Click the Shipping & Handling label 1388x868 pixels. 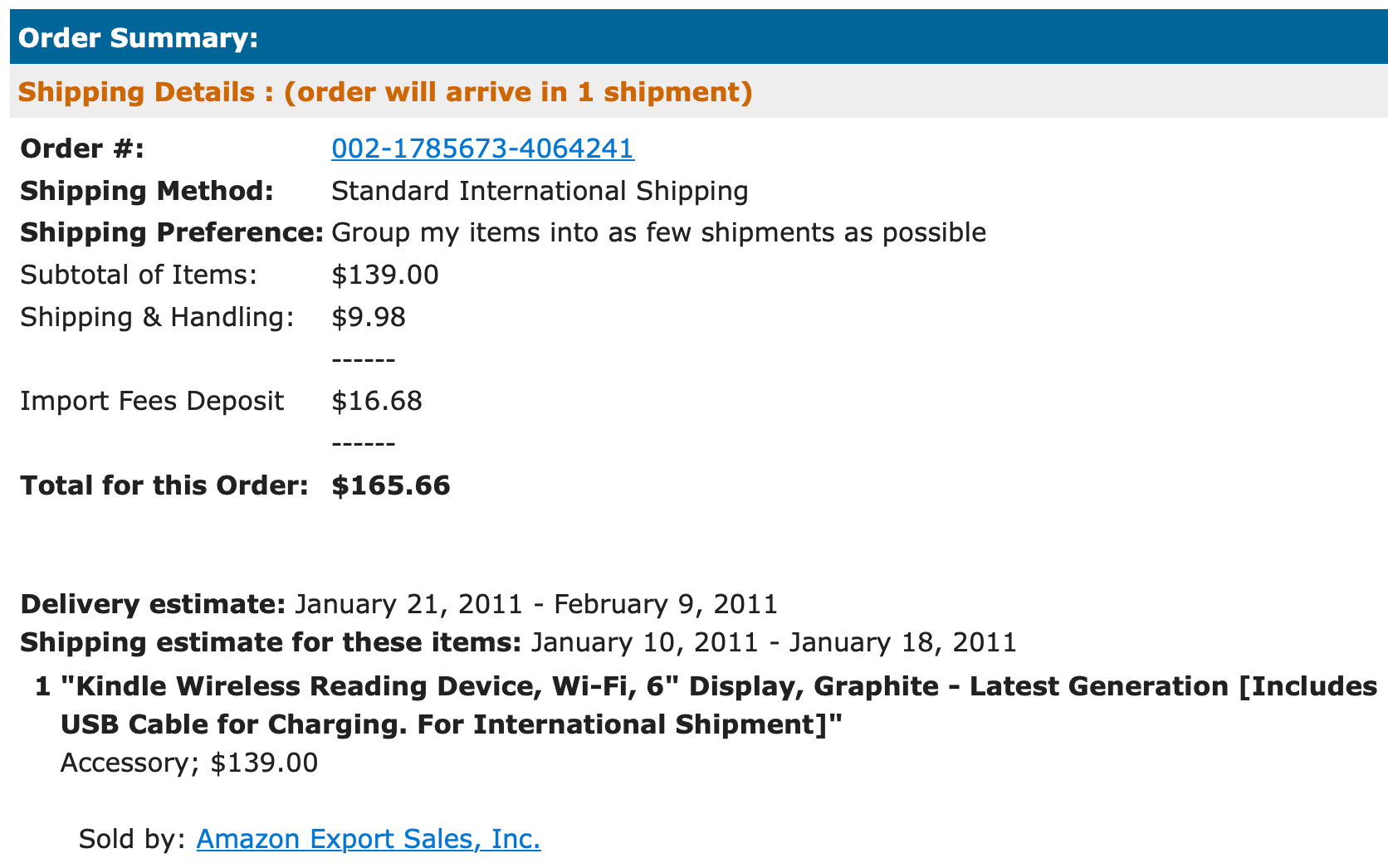pyautogui.click(x=157, y=317)
